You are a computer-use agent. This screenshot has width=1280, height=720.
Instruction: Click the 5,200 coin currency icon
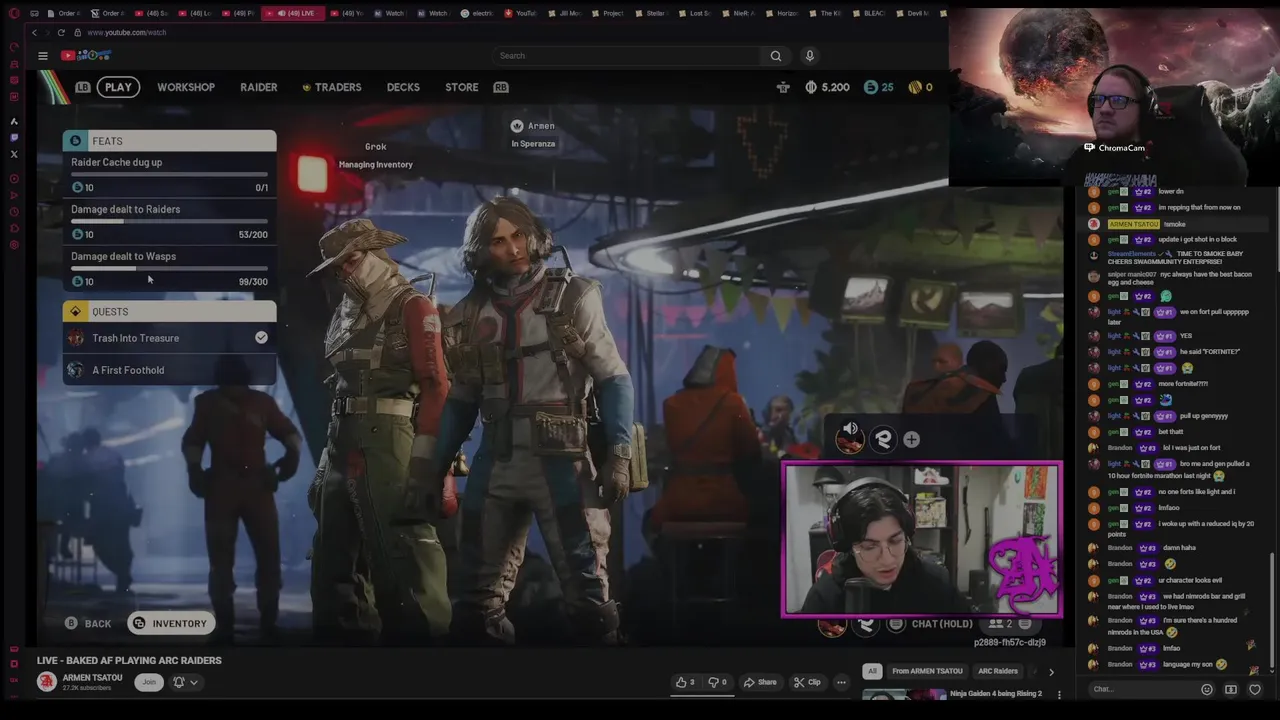(811, 87)
